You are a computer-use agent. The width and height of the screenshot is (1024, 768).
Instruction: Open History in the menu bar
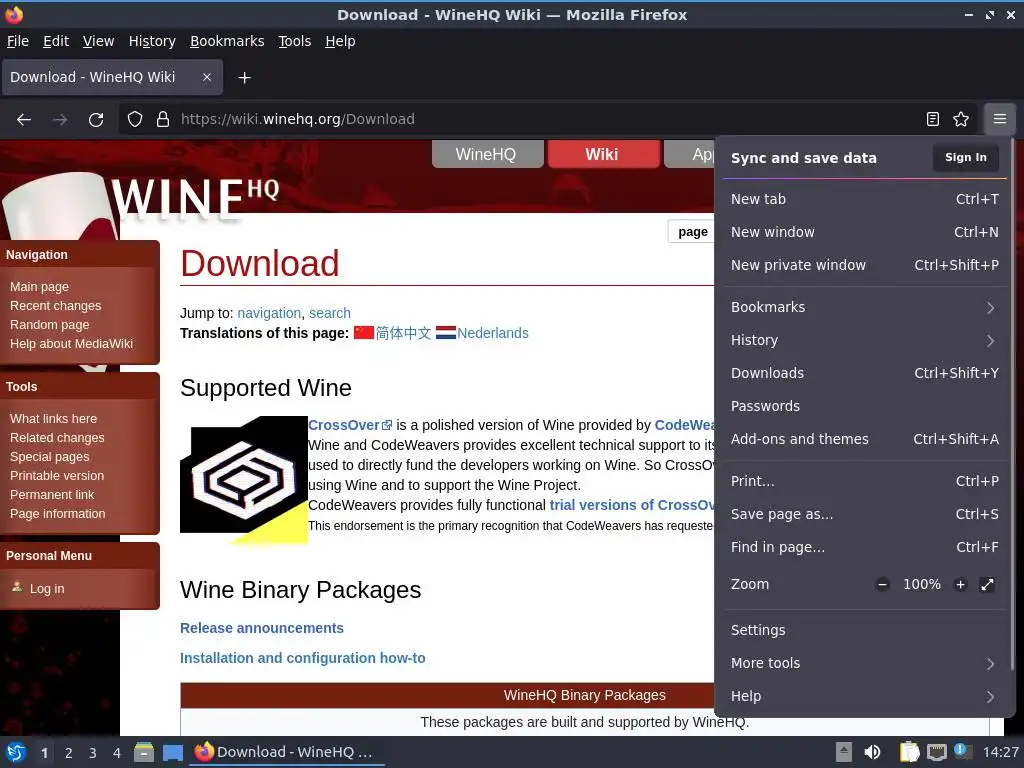[152, 41]
